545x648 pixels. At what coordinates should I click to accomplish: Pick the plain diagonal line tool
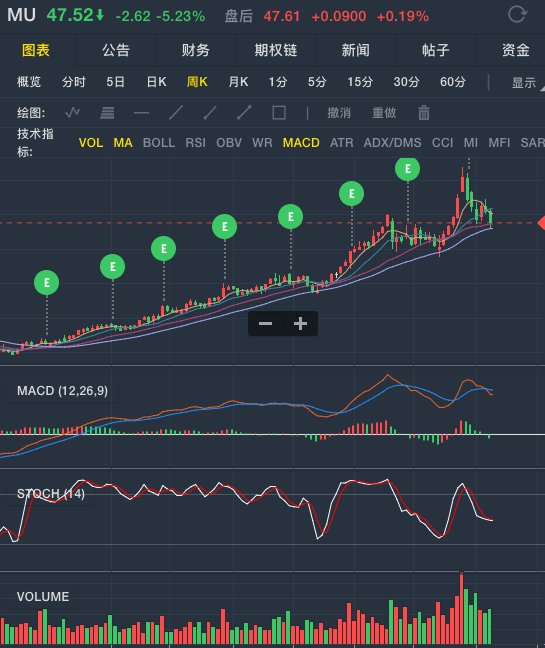click(x=176, y=112)
